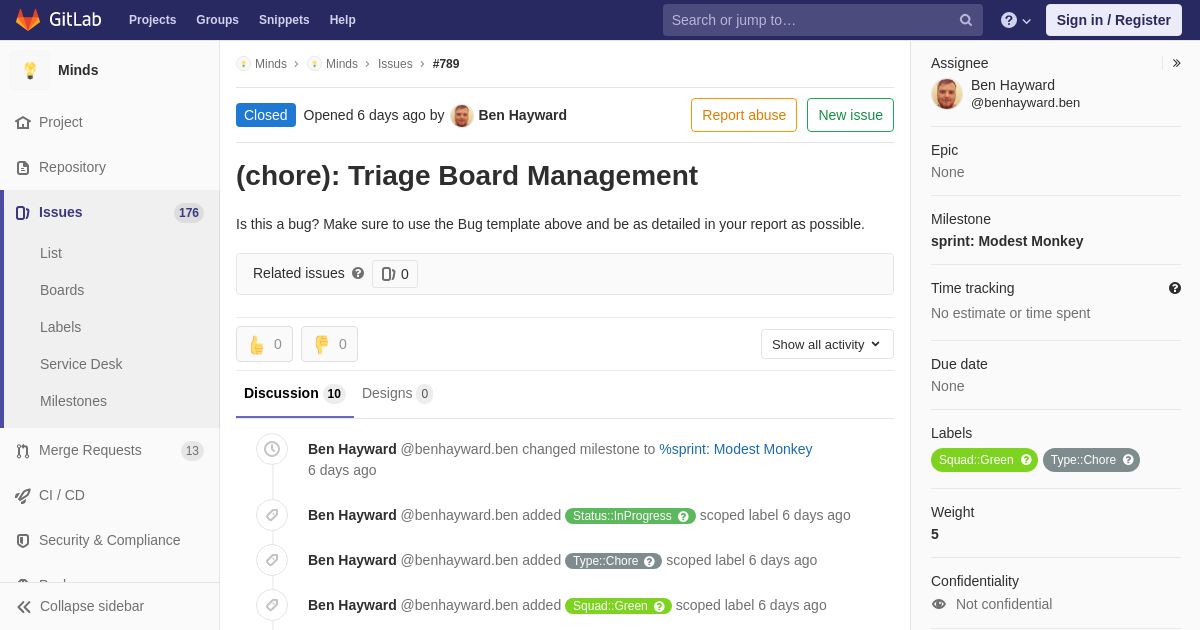Click Issues count badge 176
The image size is (1200, 630).
click(x=189, y=213)
